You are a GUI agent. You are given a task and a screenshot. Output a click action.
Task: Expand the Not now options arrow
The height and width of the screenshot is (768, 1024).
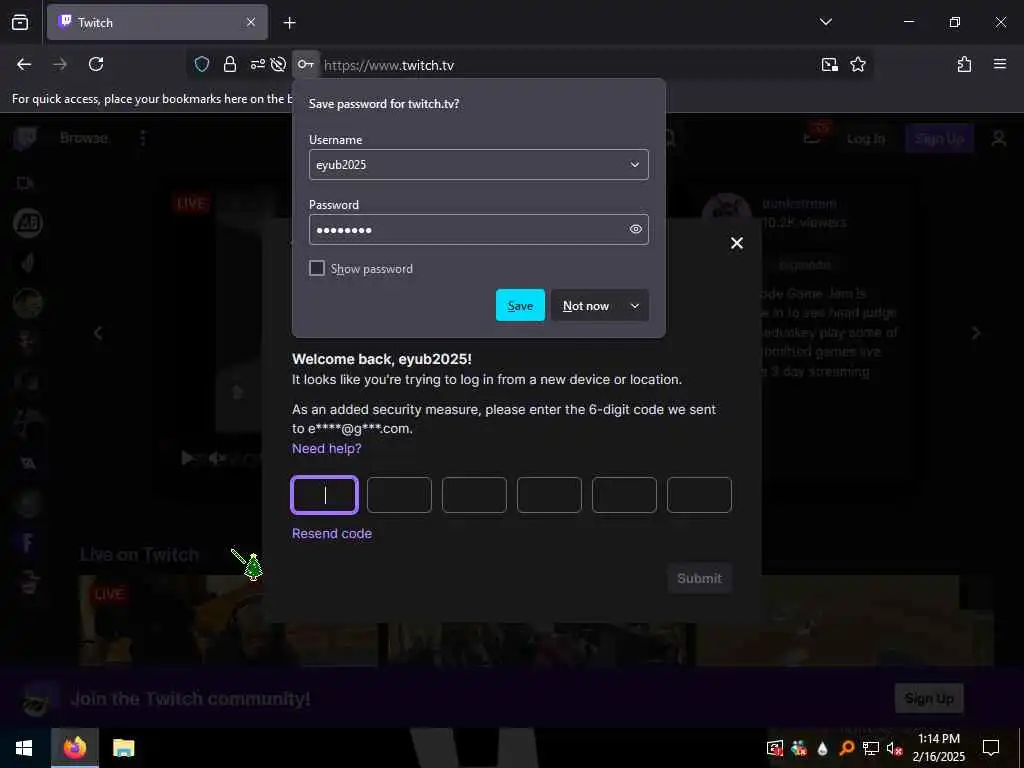(x=635, y=306)
